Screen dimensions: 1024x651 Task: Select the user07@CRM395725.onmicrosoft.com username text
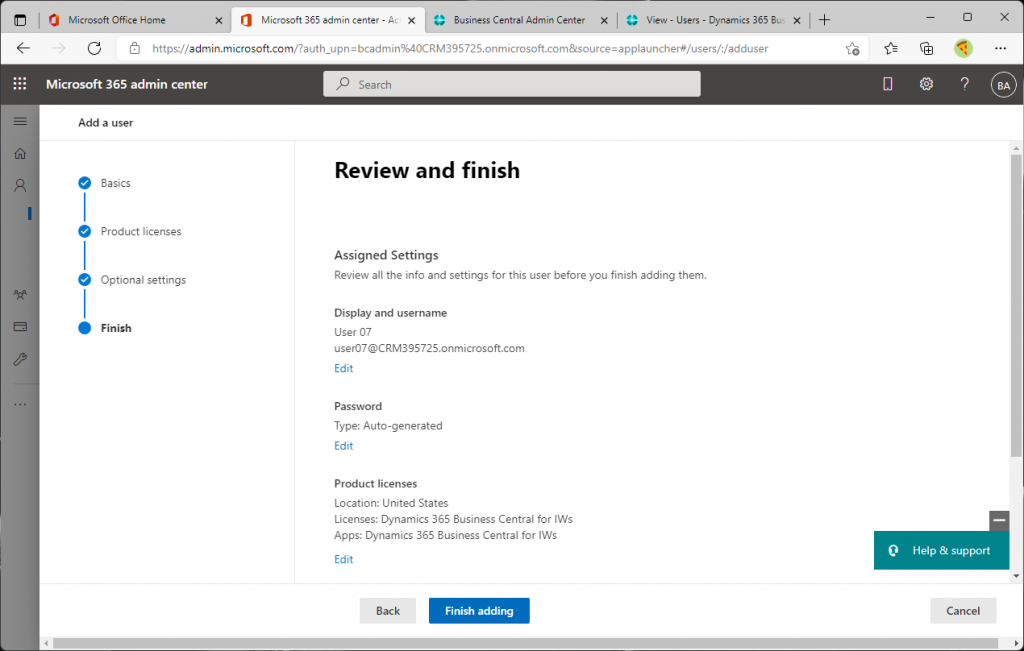(429, 348)
